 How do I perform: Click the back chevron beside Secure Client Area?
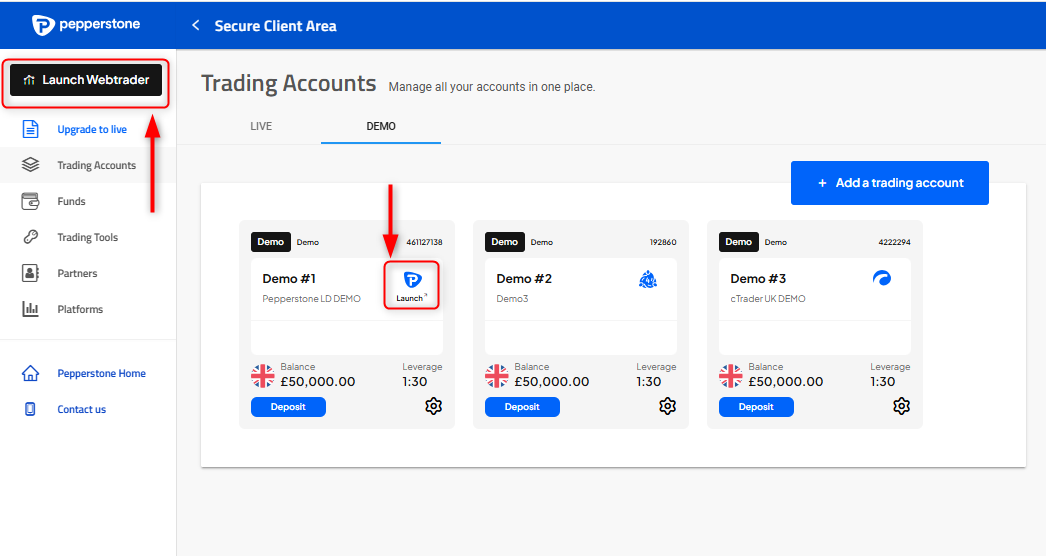pos(196,25)
